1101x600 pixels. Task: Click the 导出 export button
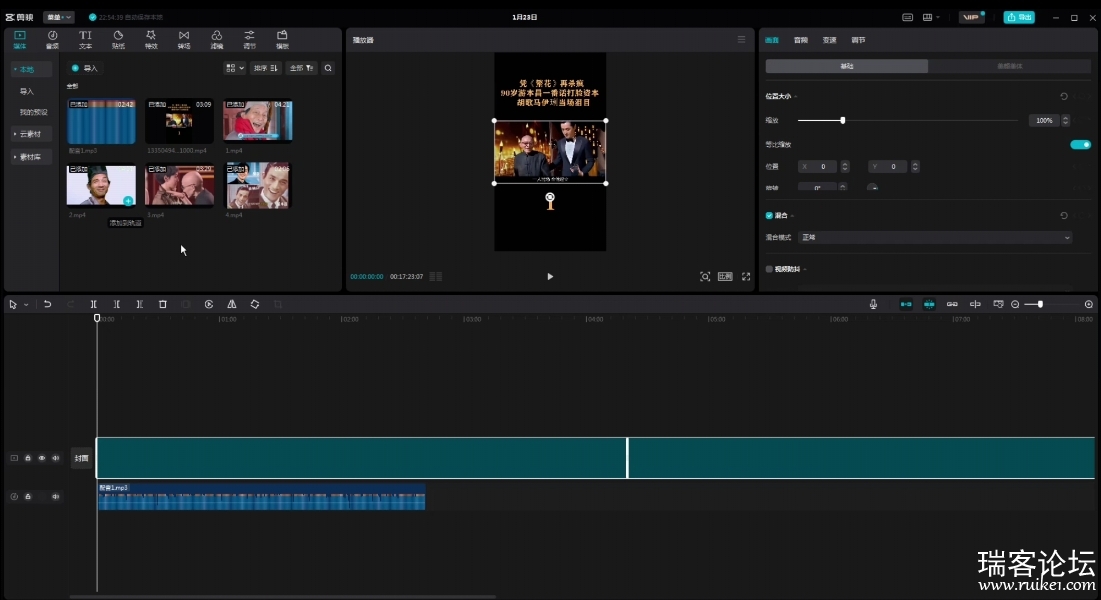1019,17
